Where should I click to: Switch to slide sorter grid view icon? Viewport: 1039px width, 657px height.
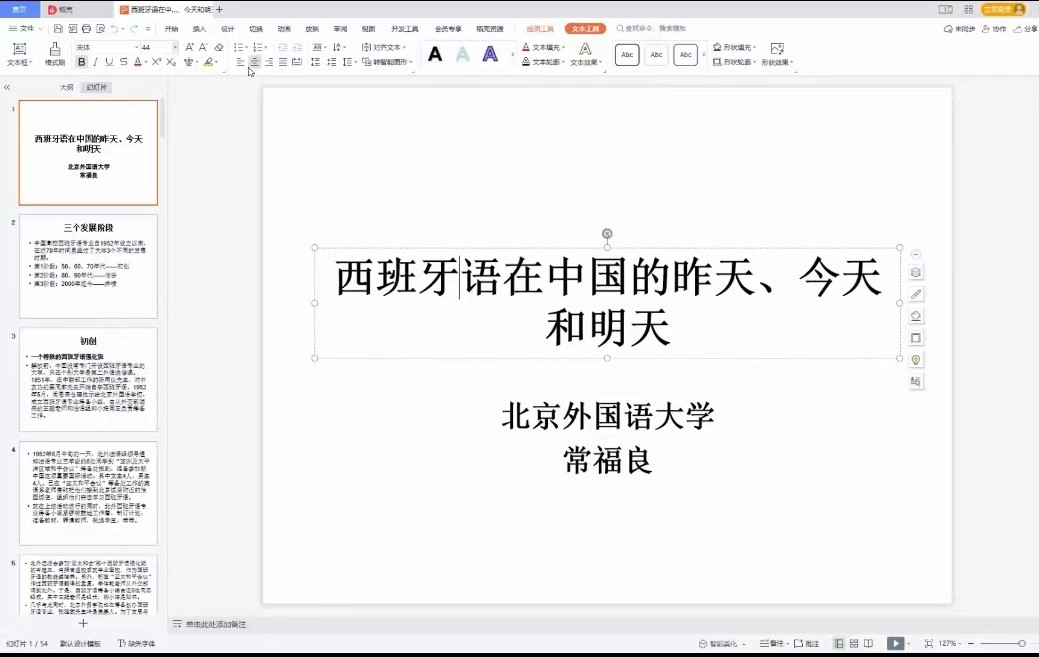853,643
